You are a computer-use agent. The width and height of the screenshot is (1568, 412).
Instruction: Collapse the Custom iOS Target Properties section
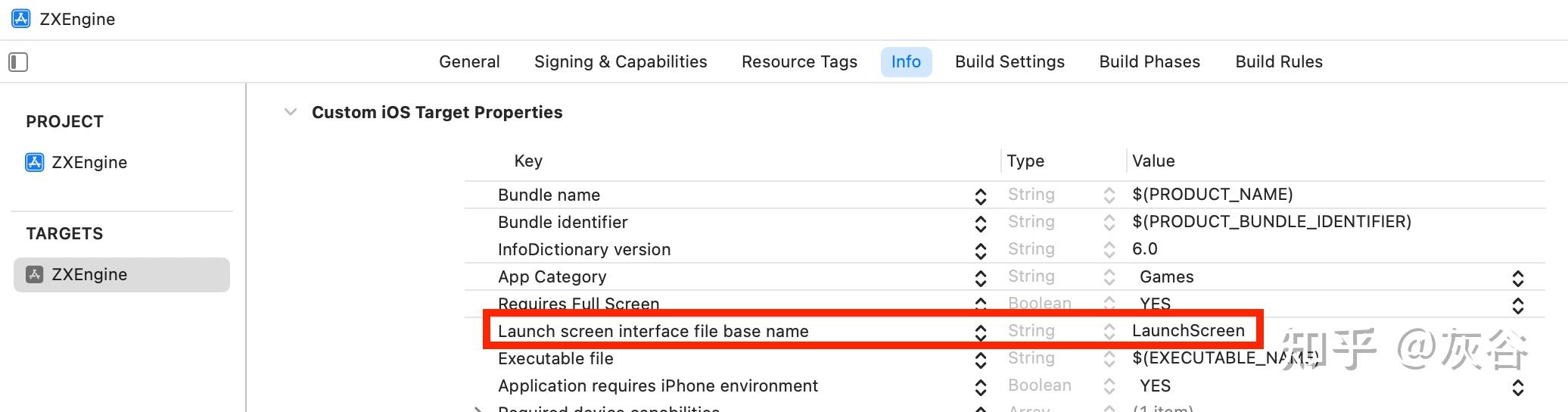click(290, 113)
